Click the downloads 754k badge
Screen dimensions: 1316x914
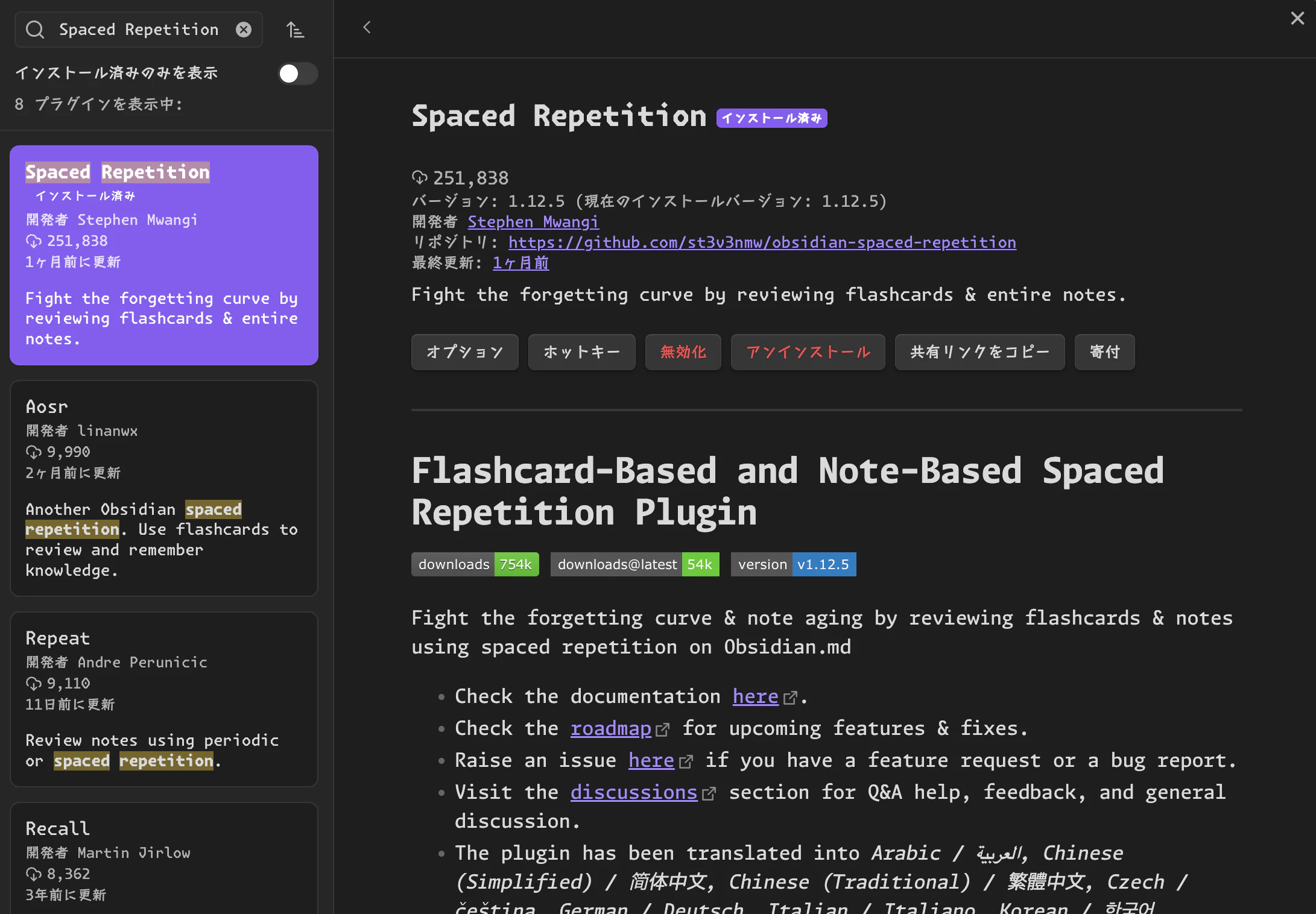tap(475, 564)
